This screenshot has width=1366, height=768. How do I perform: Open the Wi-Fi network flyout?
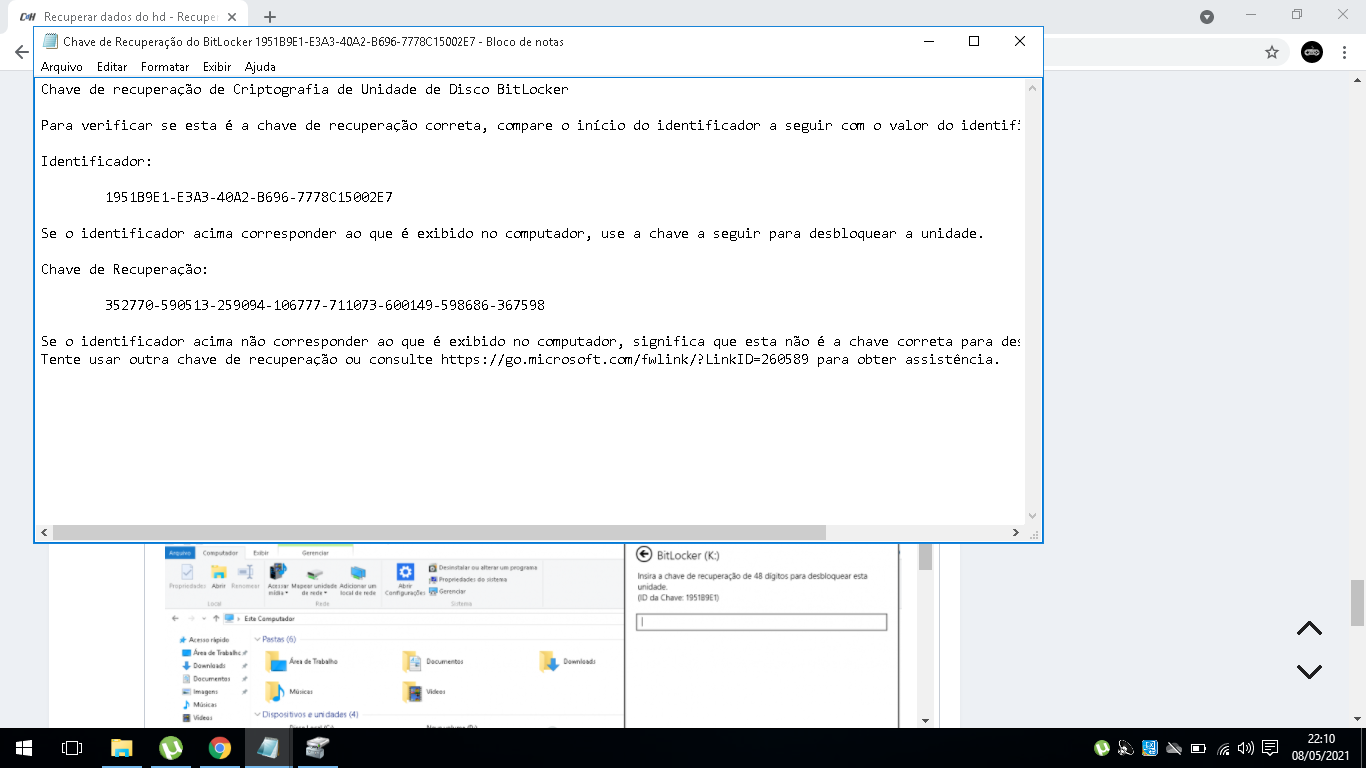[x=1223, y=747]
